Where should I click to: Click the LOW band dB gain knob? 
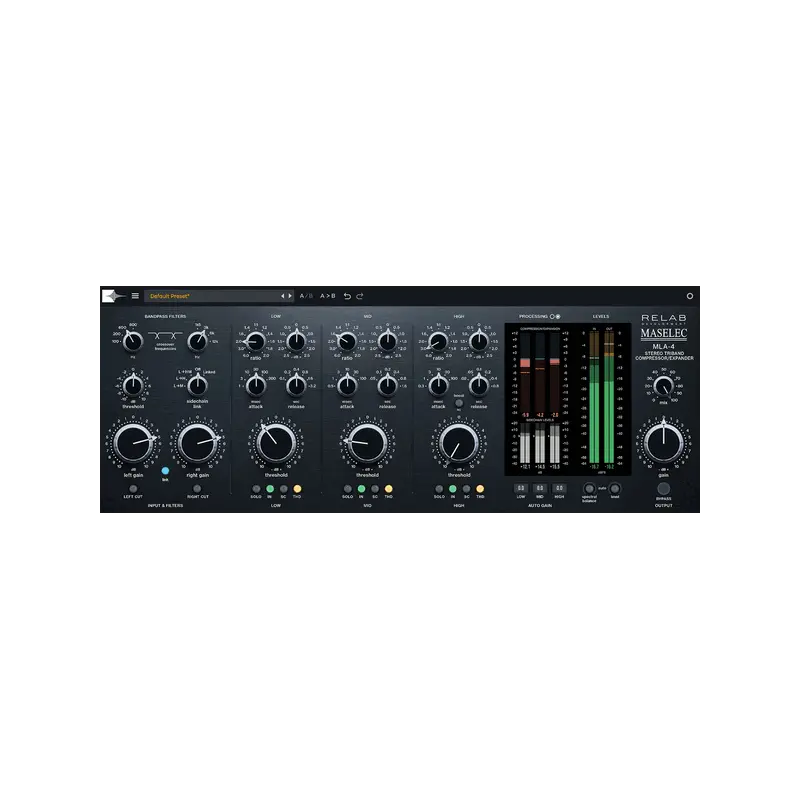(296, 341)
